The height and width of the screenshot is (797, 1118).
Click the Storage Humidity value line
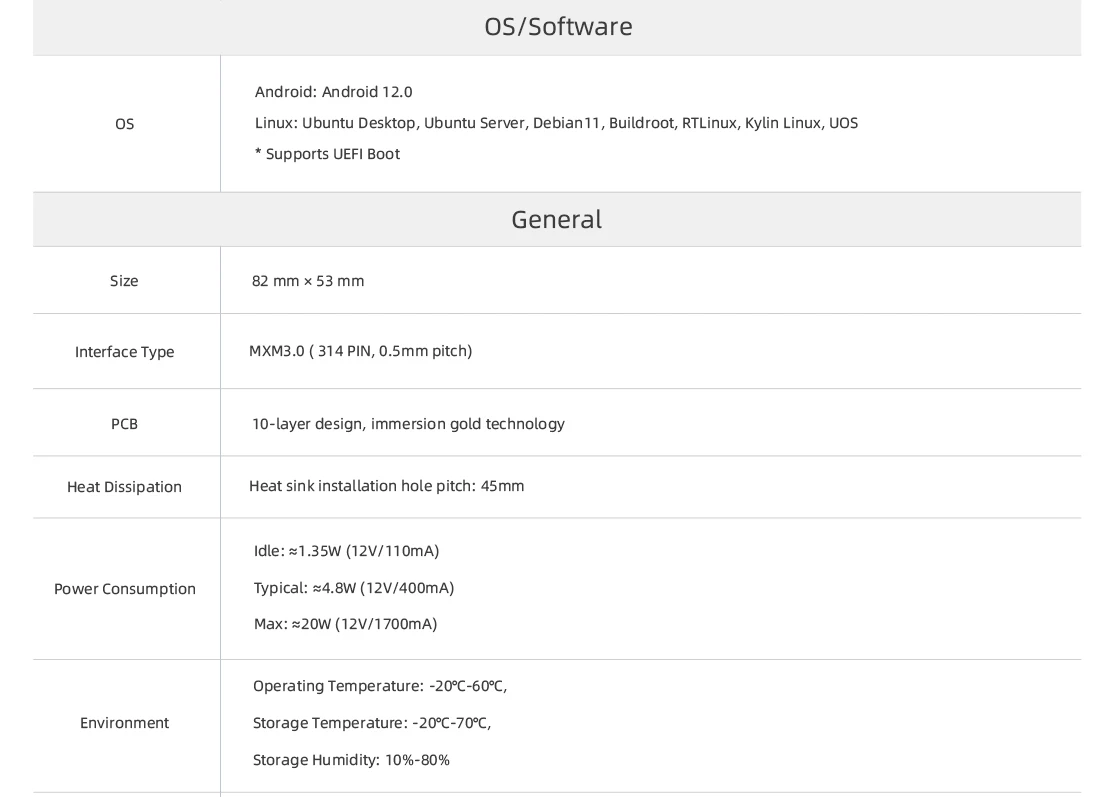(351, 760)
